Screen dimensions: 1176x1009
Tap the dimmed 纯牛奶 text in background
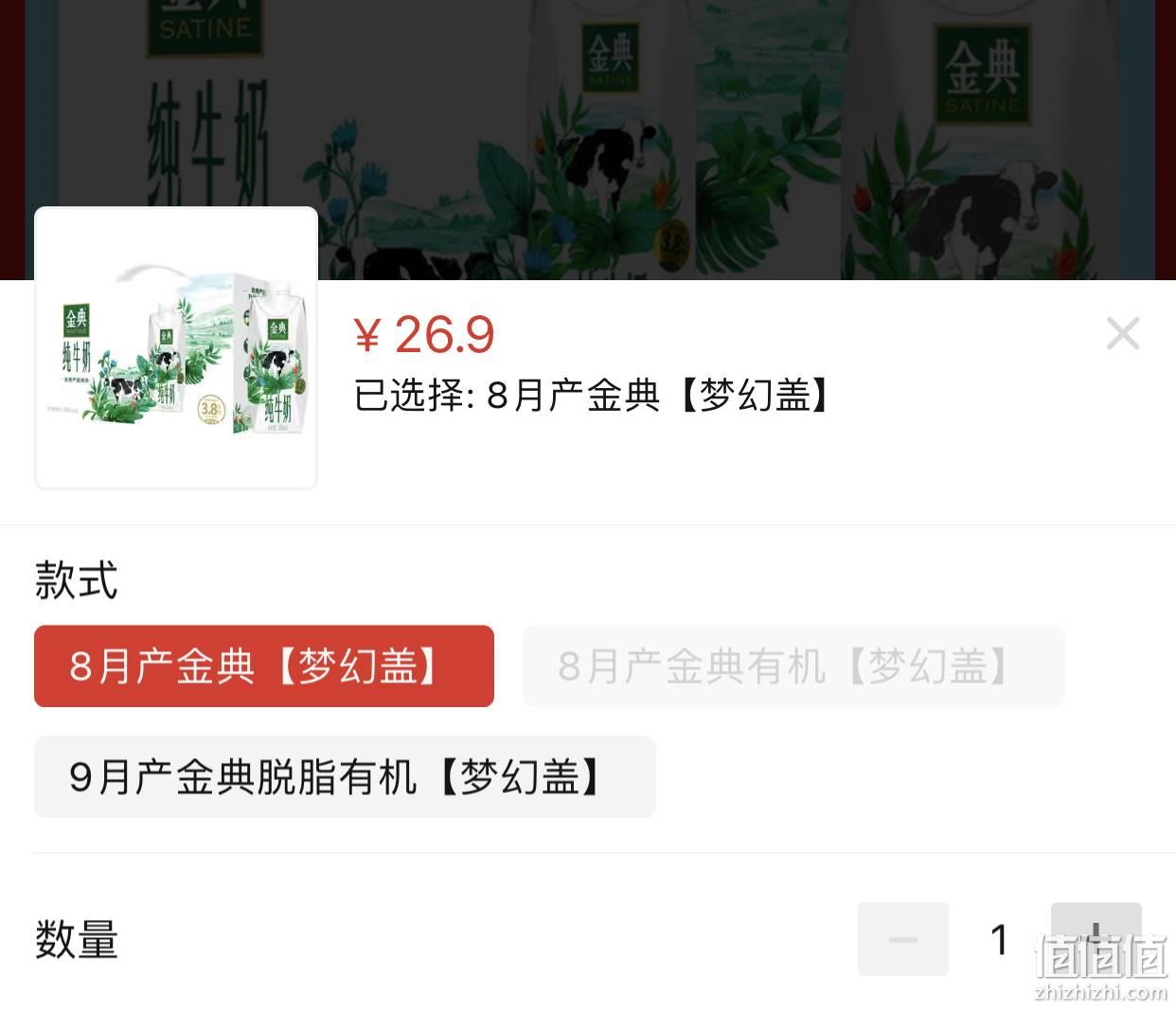point(208,151)
